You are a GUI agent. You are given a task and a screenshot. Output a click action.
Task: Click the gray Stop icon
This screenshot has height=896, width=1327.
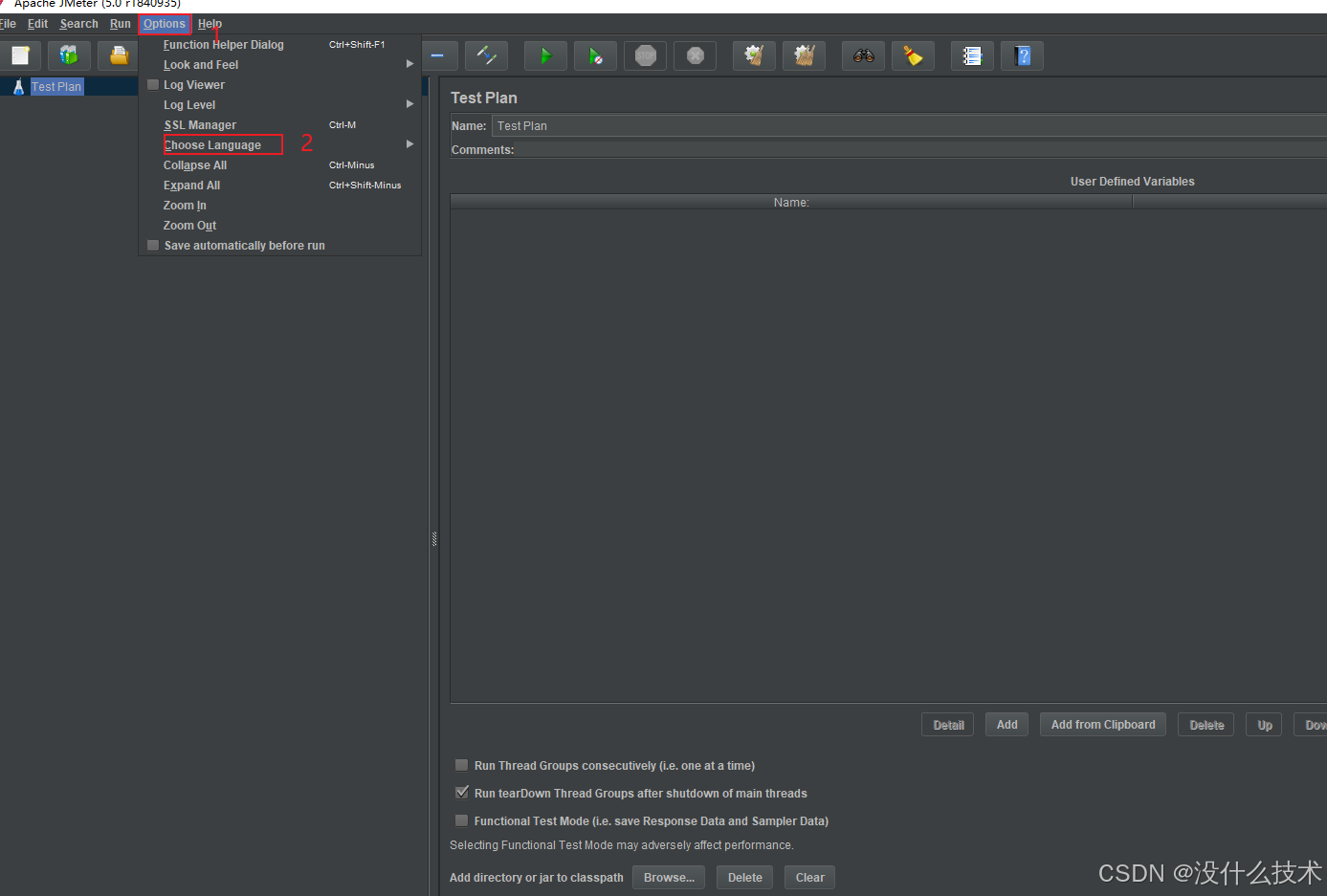tap(645, 56)
